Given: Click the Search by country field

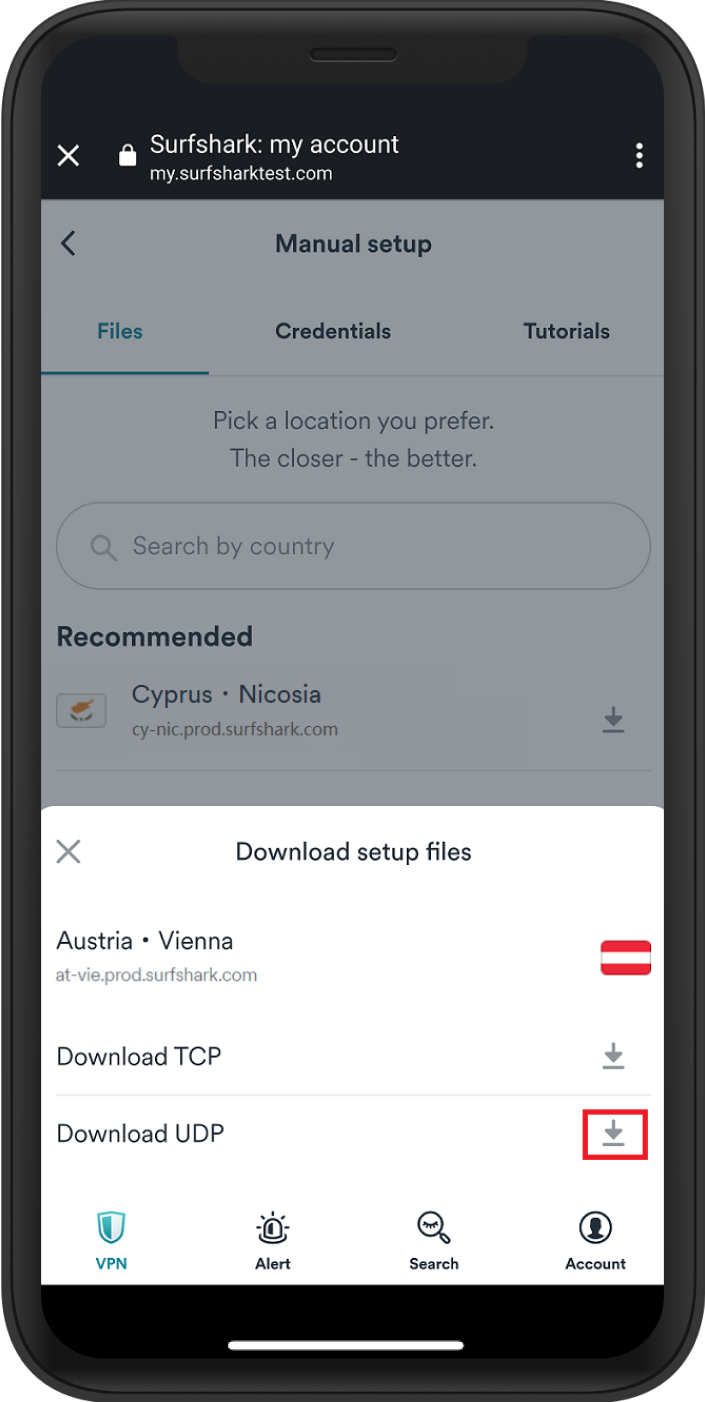Looking at the screenshot, I should click(x=353, y=546).
